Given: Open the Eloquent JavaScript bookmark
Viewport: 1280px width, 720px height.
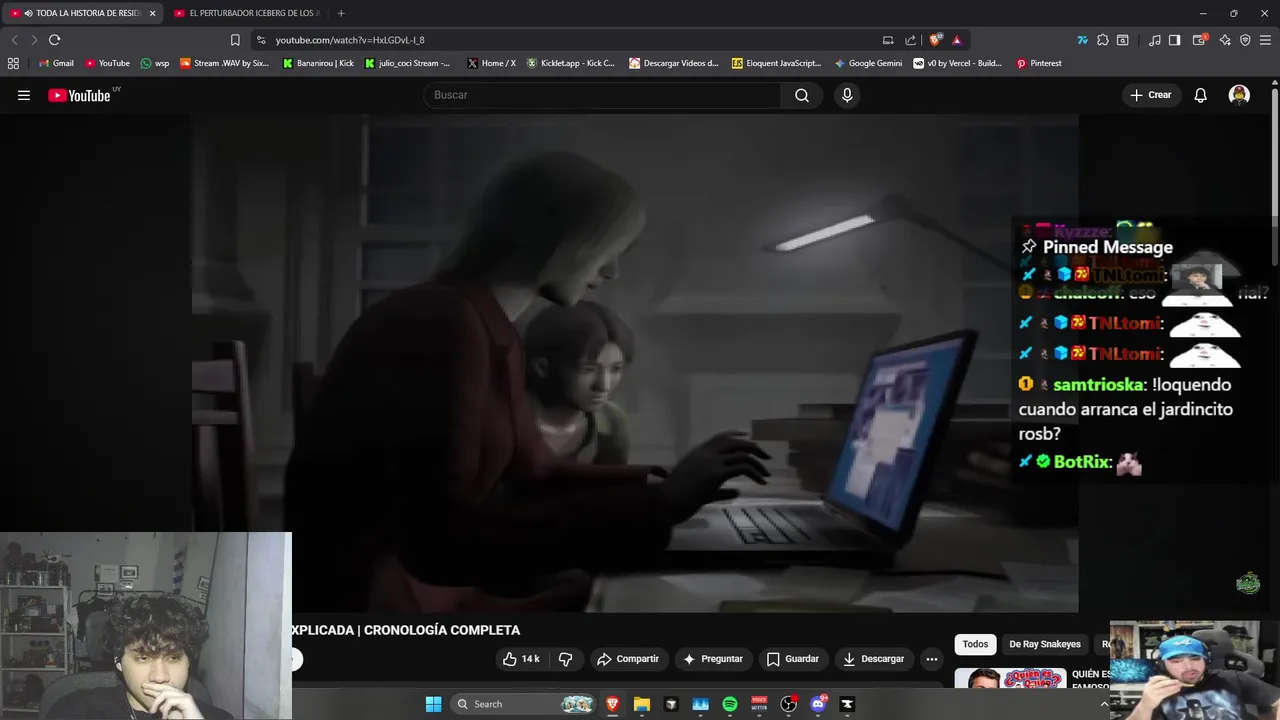Looking at the screenshot, I should 776,63.
